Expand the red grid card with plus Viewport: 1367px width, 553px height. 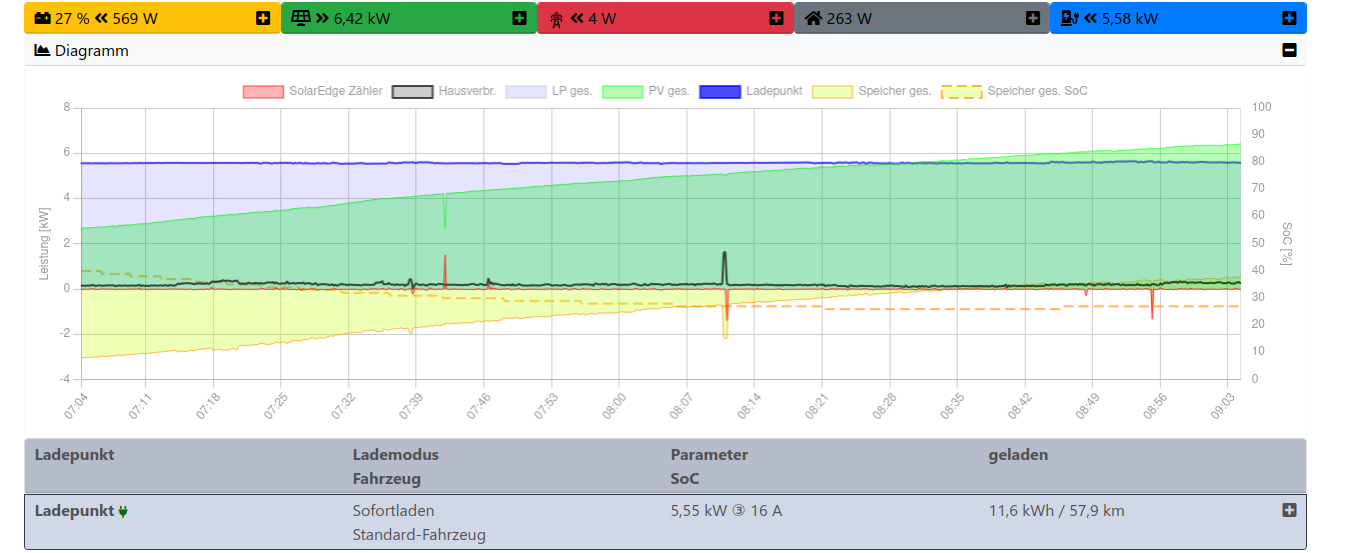(776, 18)
